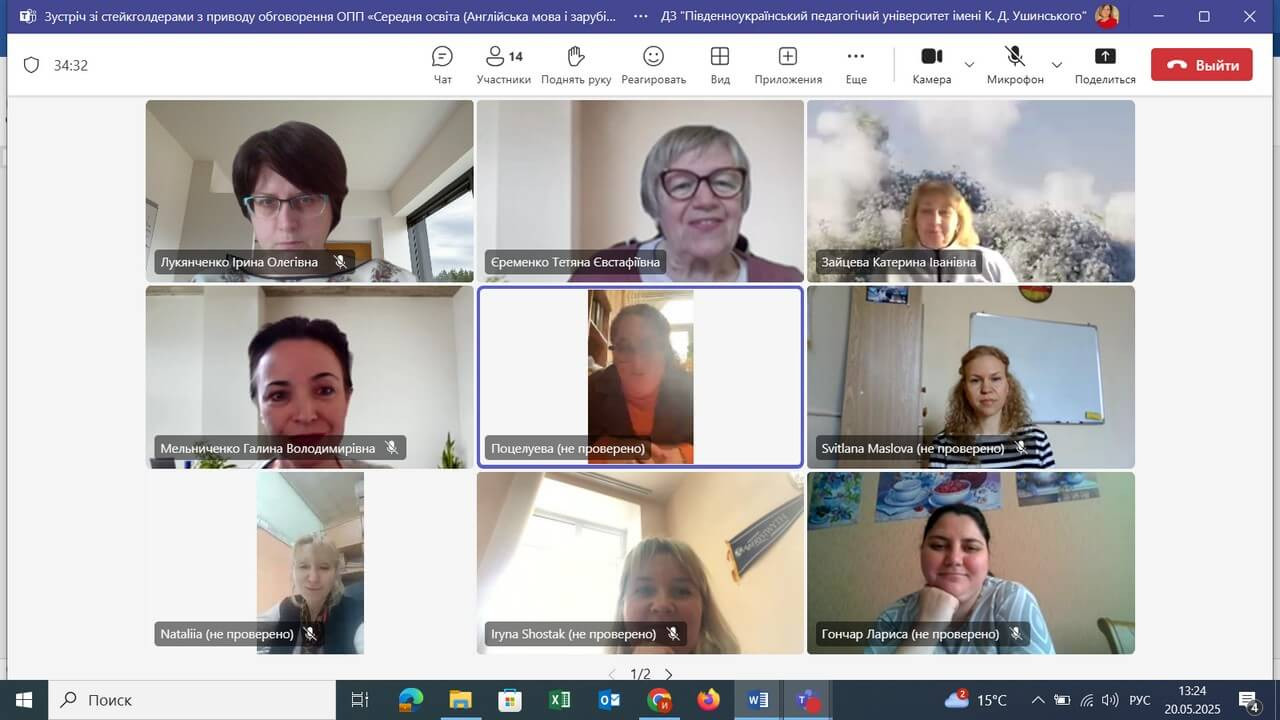Open the notification center with 4 alerts

tap(1248, 700)
